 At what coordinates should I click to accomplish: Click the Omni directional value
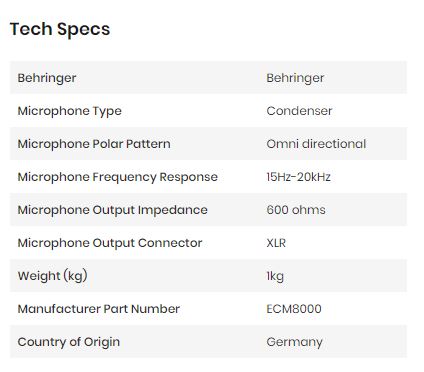316,144
